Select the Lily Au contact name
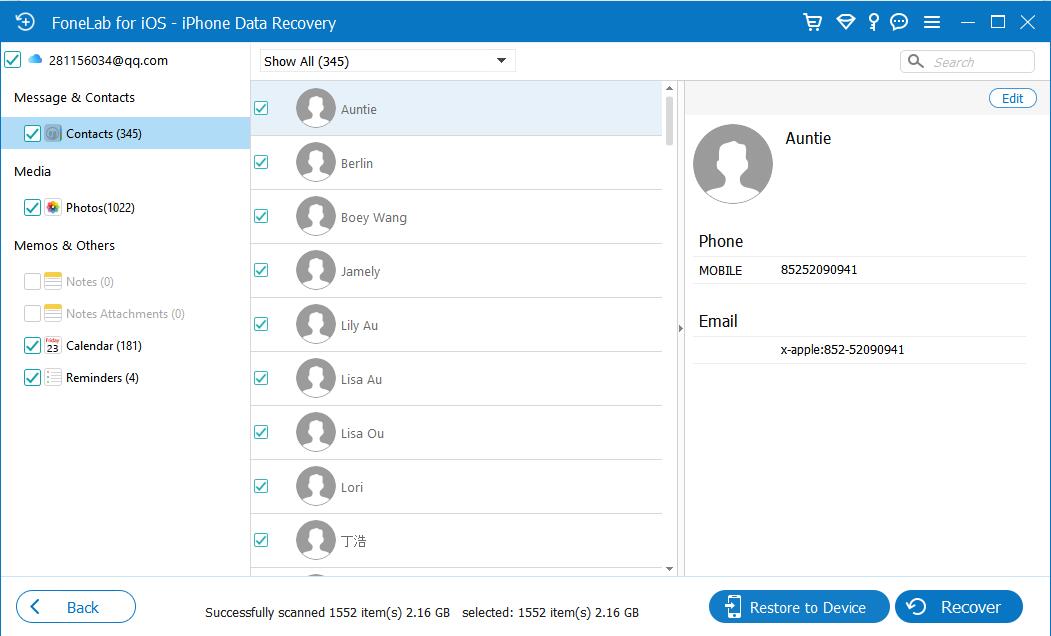The image size is (1051, 636). point(359,325)
